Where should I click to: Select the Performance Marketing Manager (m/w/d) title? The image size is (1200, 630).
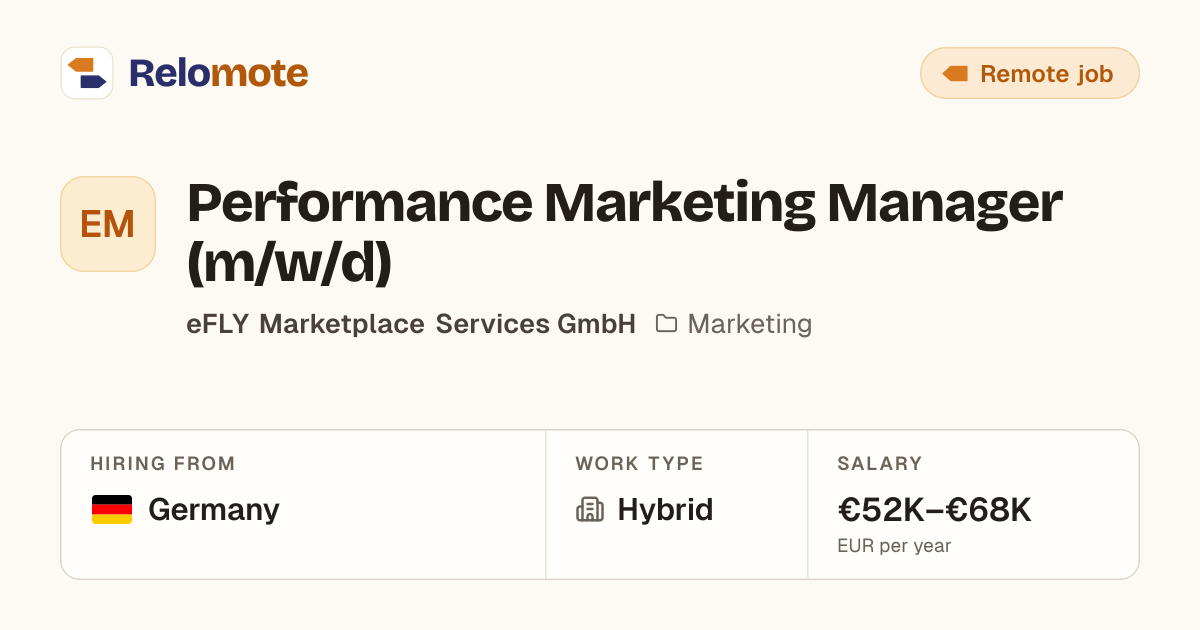pos(624,232)
